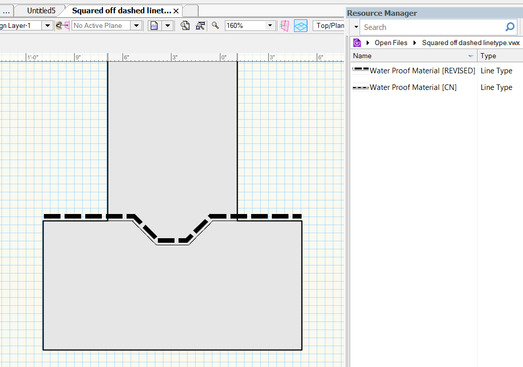
Task: Click the Water Proof Material [REVISED] preview thumbnail
Action: point(361,70)
